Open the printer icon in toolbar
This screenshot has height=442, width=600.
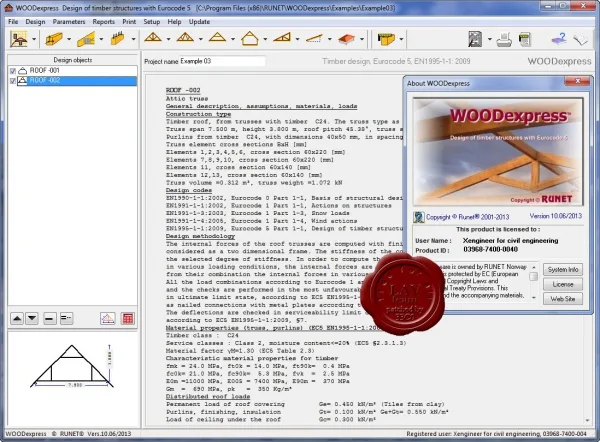point(504,39)
